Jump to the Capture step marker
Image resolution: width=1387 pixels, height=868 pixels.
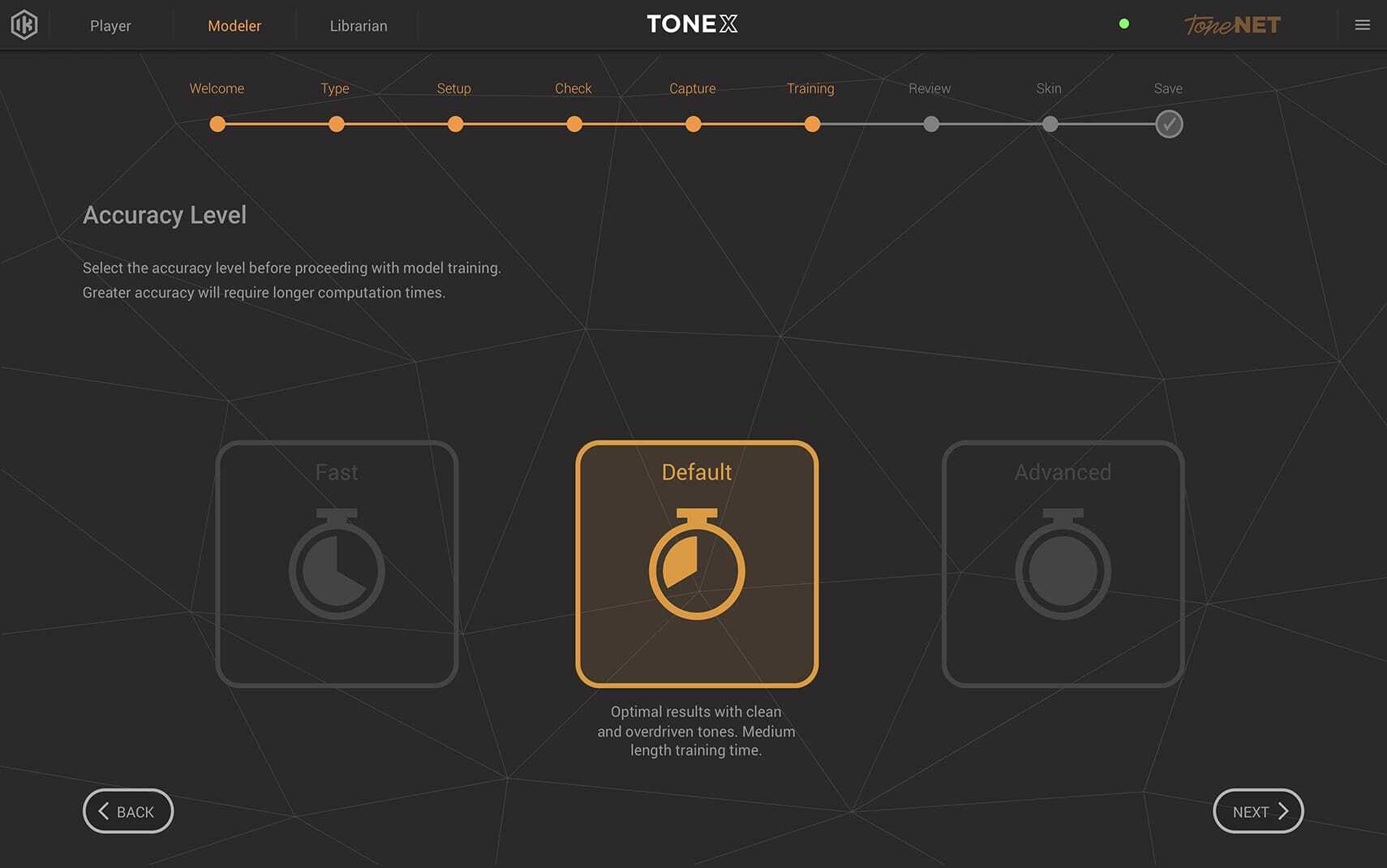pyautogui.click(x=693, y=124)
